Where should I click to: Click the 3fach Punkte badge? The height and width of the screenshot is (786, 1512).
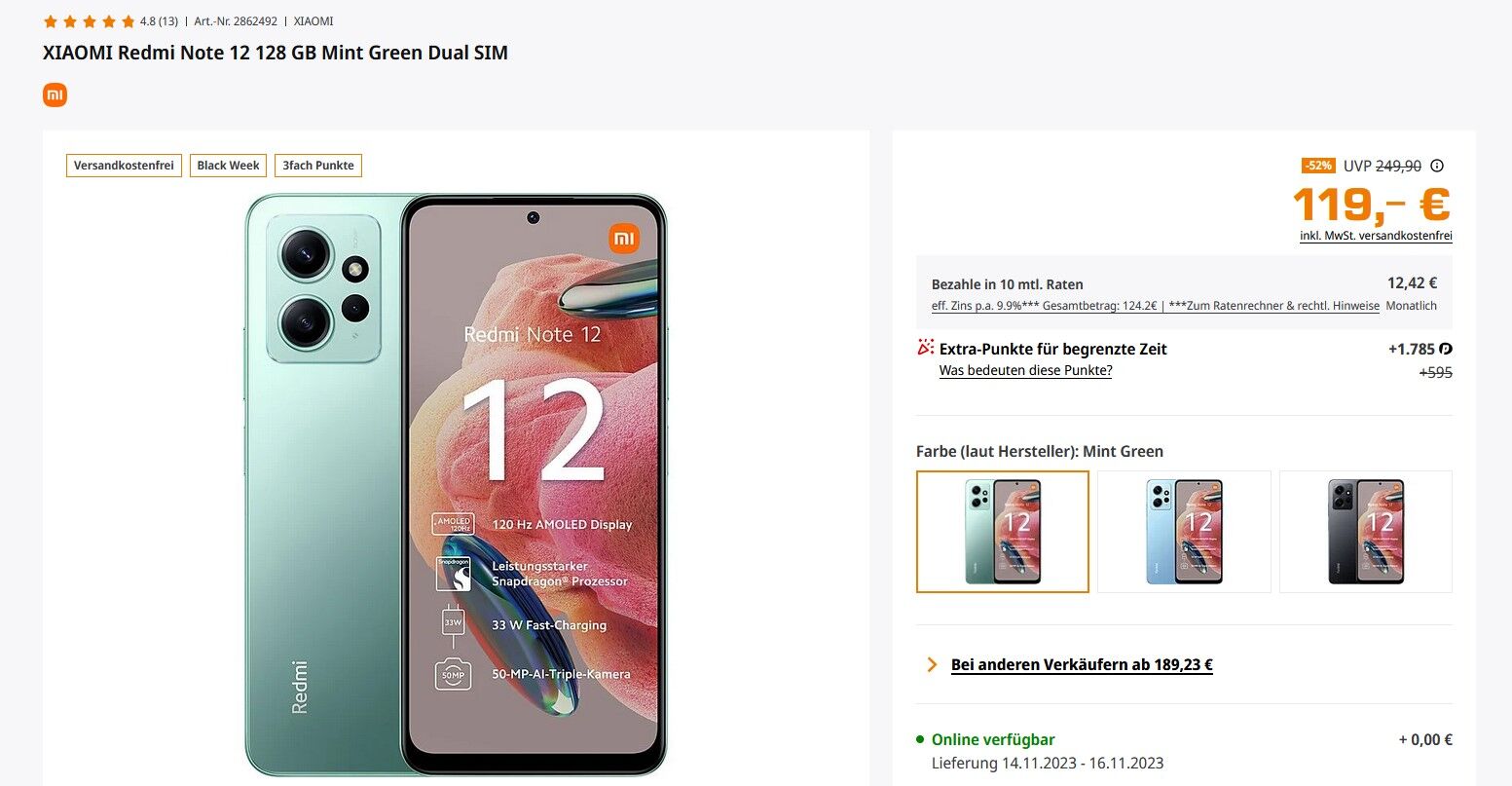coord(318,166)
